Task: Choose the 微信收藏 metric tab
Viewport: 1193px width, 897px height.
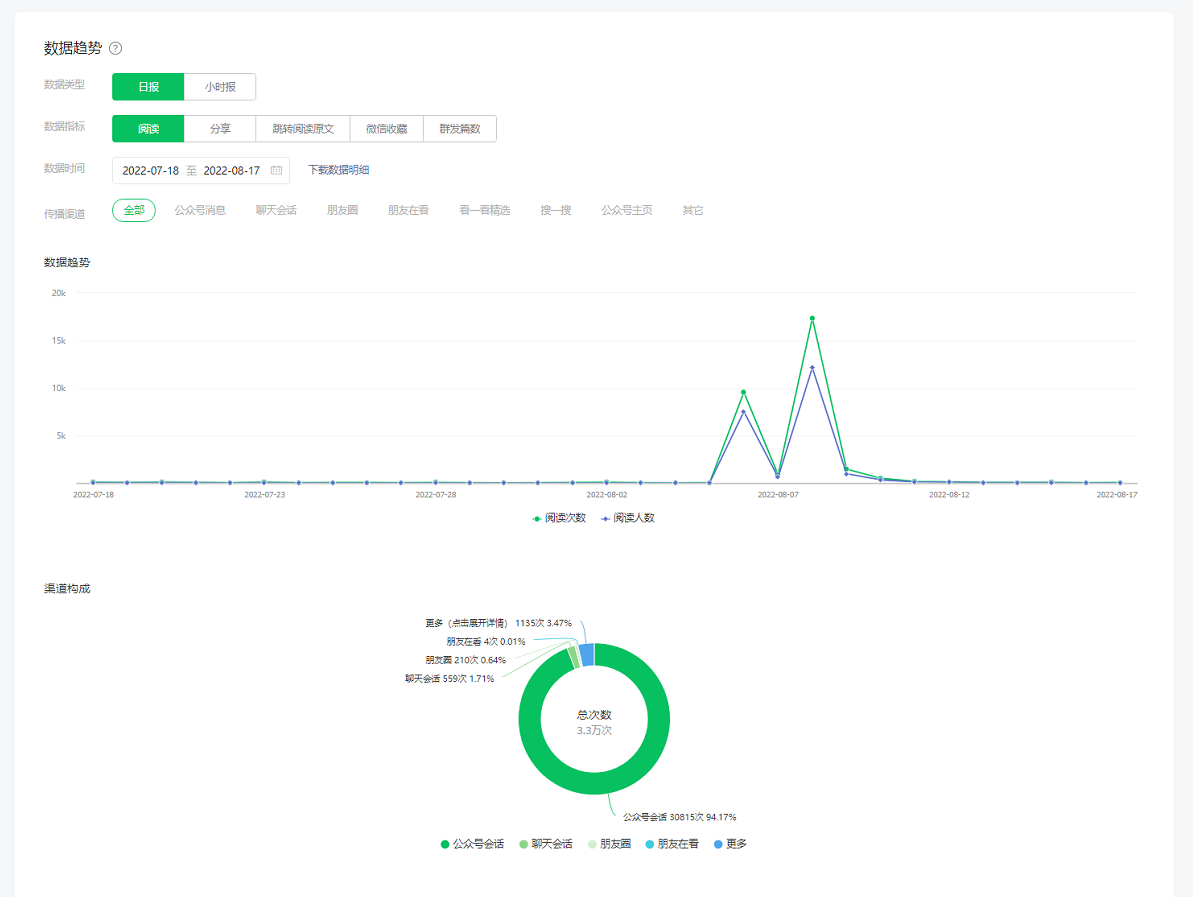Action: (x=387, y=129)
